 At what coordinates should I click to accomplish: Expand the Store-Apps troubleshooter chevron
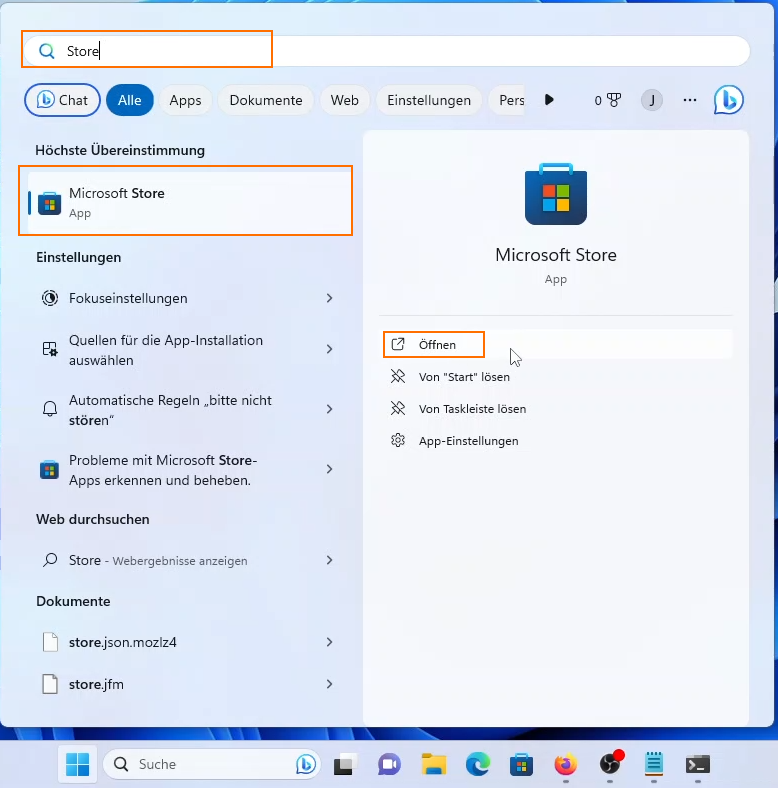[329, 469]
